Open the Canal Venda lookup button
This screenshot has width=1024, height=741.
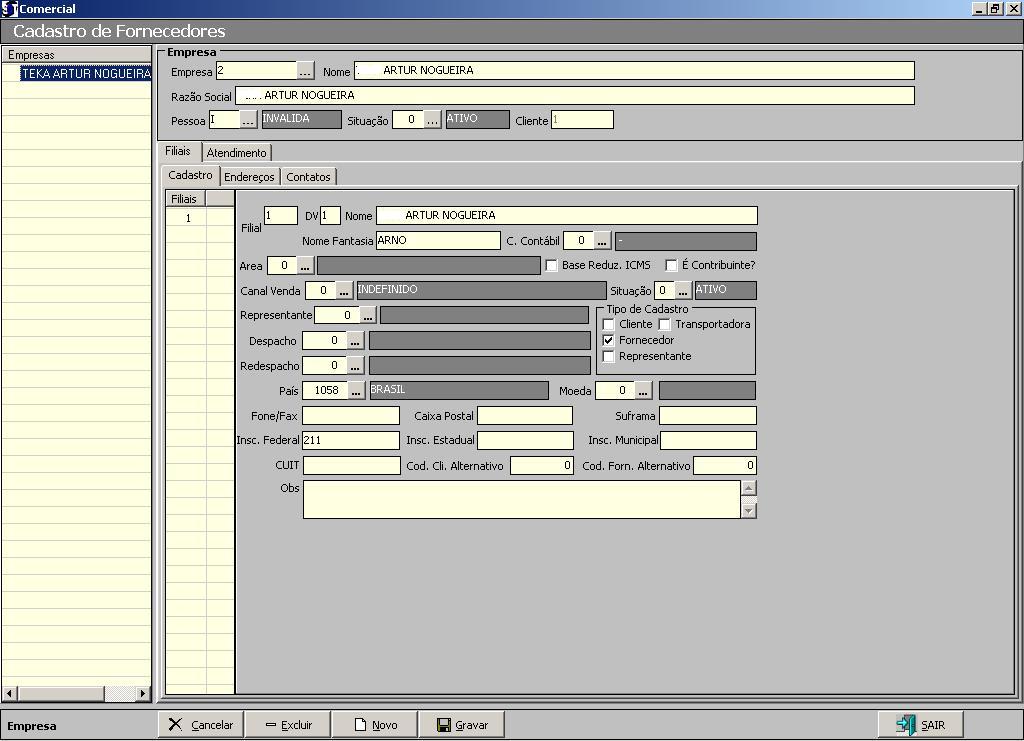[343, 290]
